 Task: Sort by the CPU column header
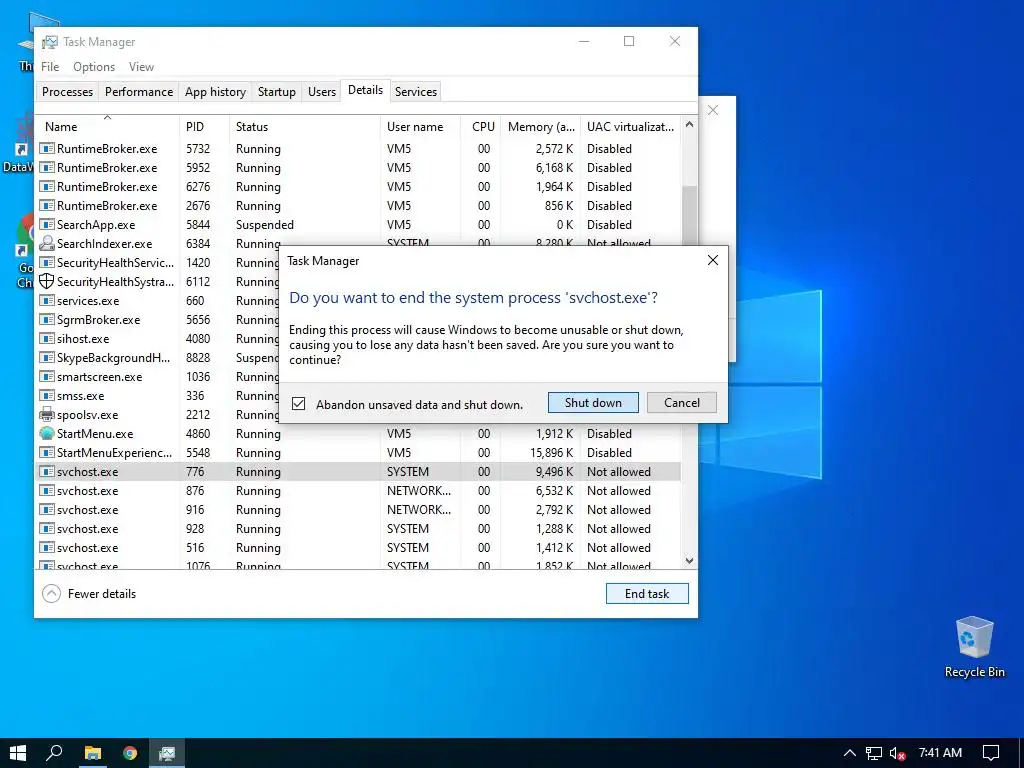[x=481, y=127]
